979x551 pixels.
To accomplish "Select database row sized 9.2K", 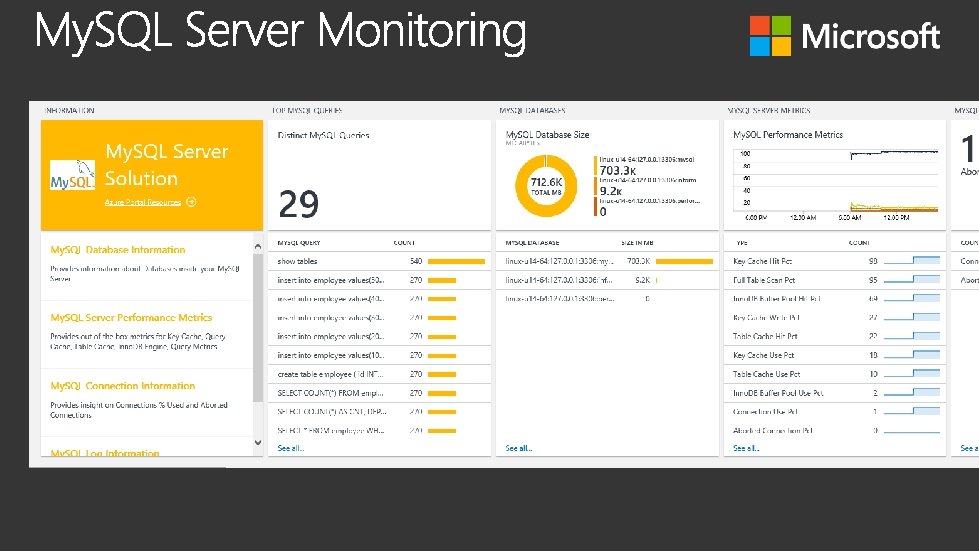I will [x=608, y=280].
